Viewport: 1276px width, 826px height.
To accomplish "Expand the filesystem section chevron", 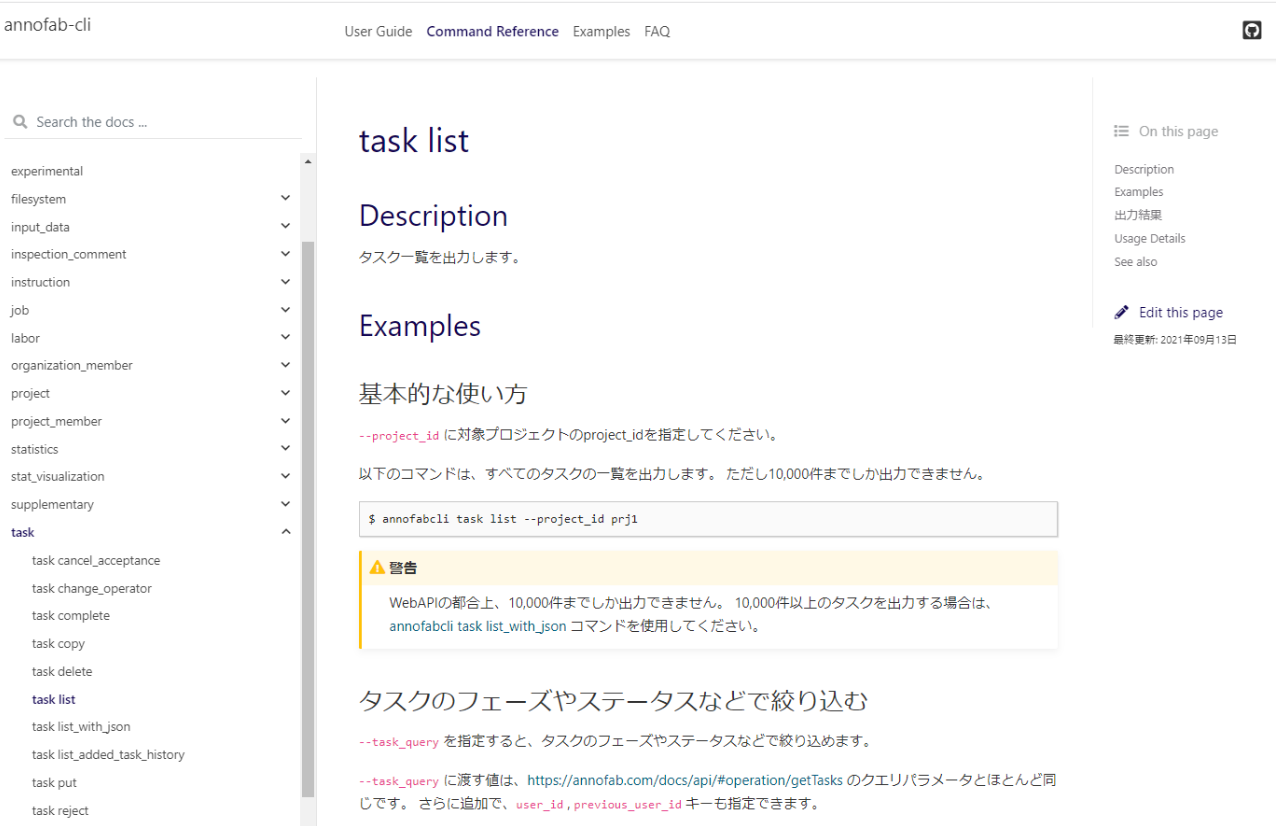I will pos(286,198).
